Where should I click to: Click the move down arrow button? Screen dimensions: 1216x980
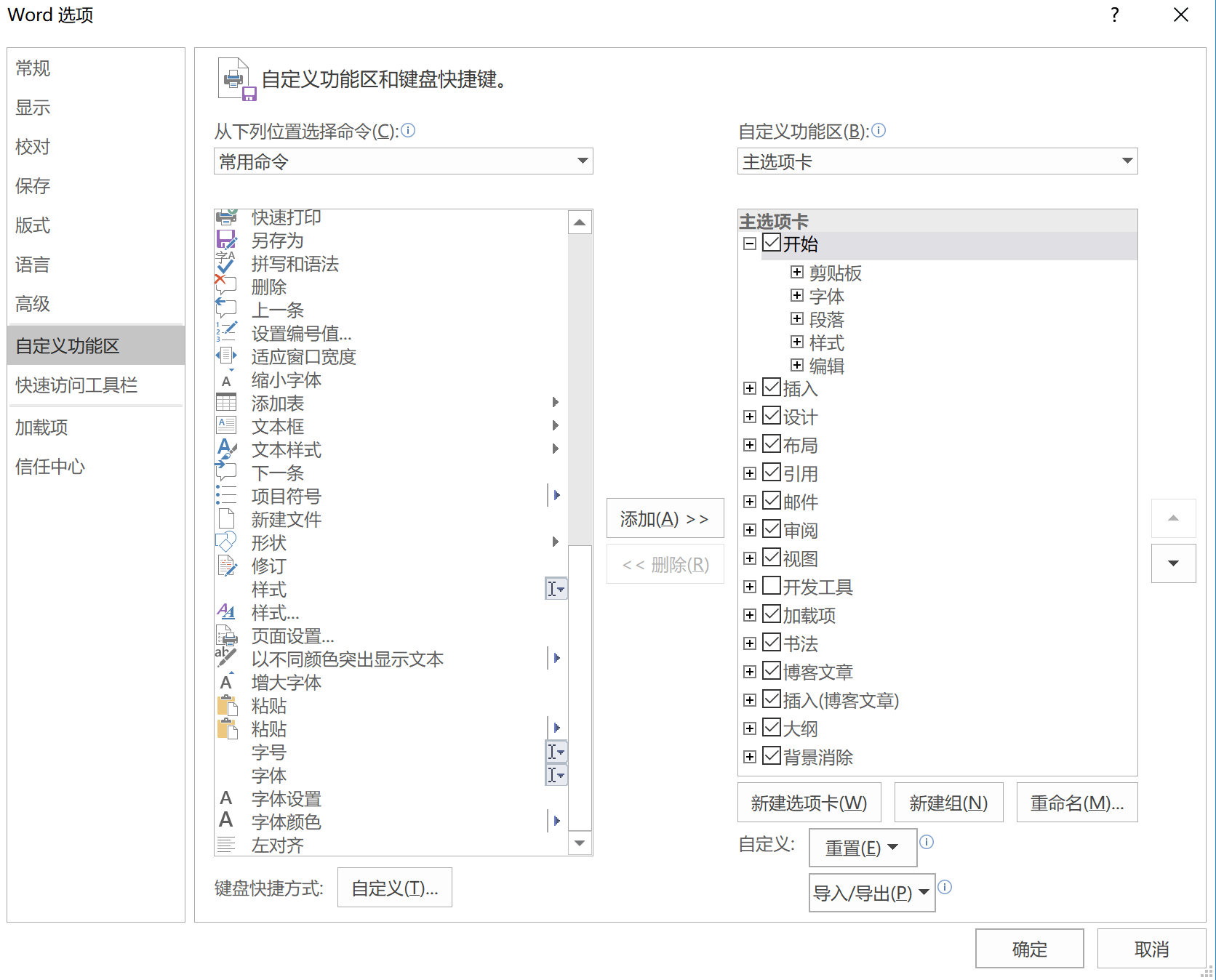pos(1174,563)
